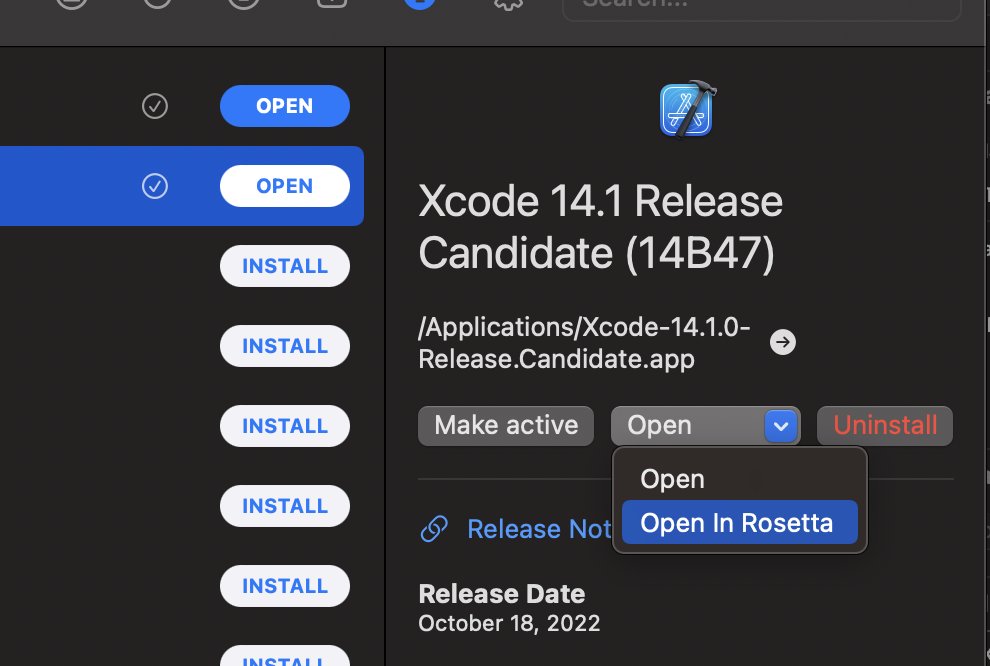Click the blue OPEN pill in top row
990x666 pixels.
point(285,106)
